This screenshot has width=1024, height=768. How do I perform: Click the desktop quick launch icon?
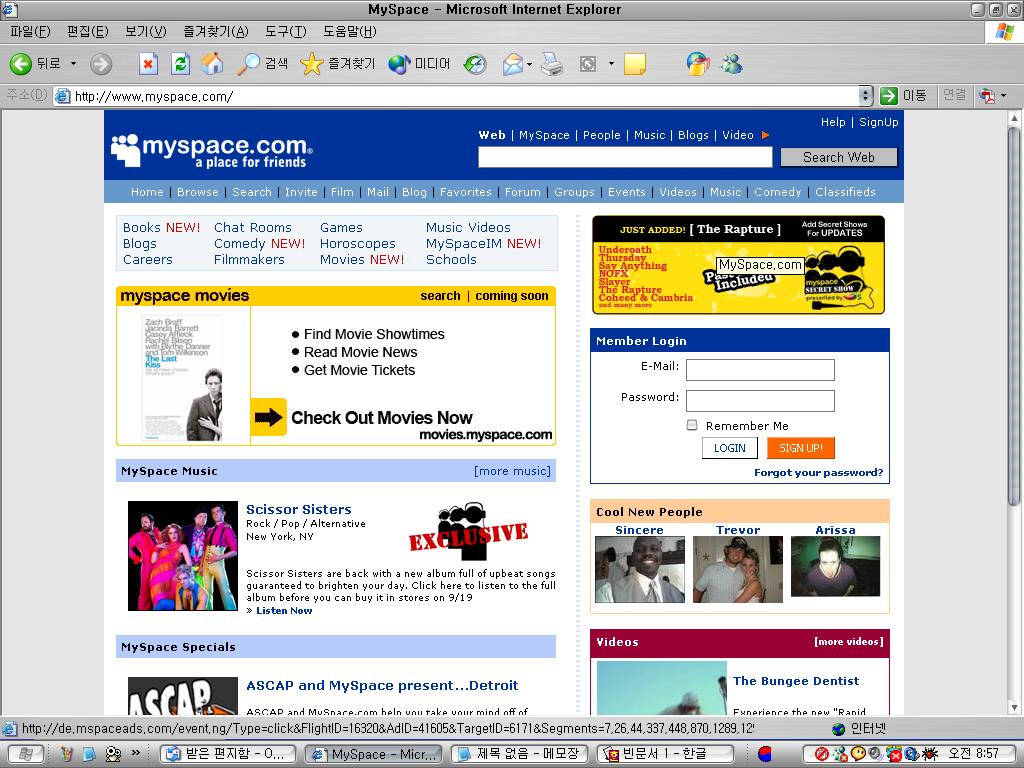tap(89, 754)
